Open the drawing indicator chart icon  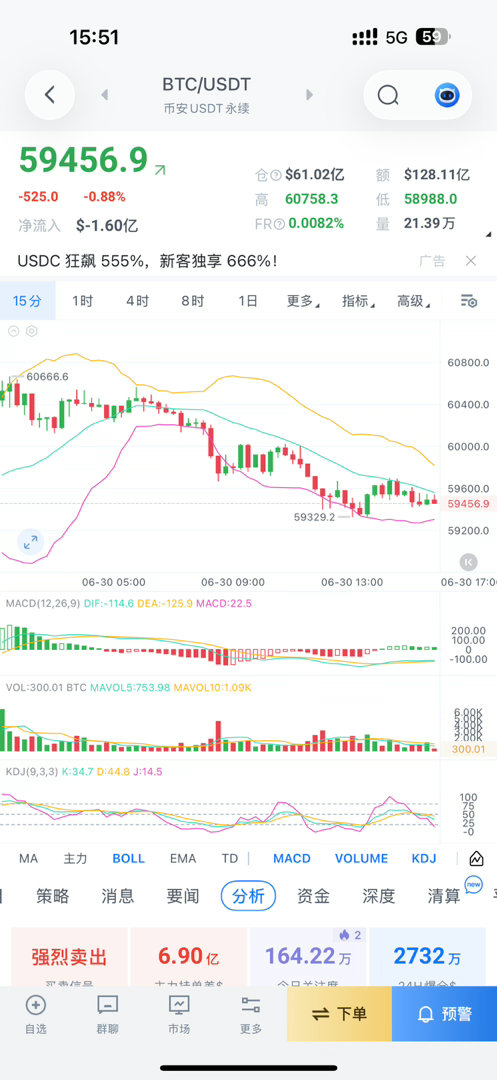click(476, 858)
